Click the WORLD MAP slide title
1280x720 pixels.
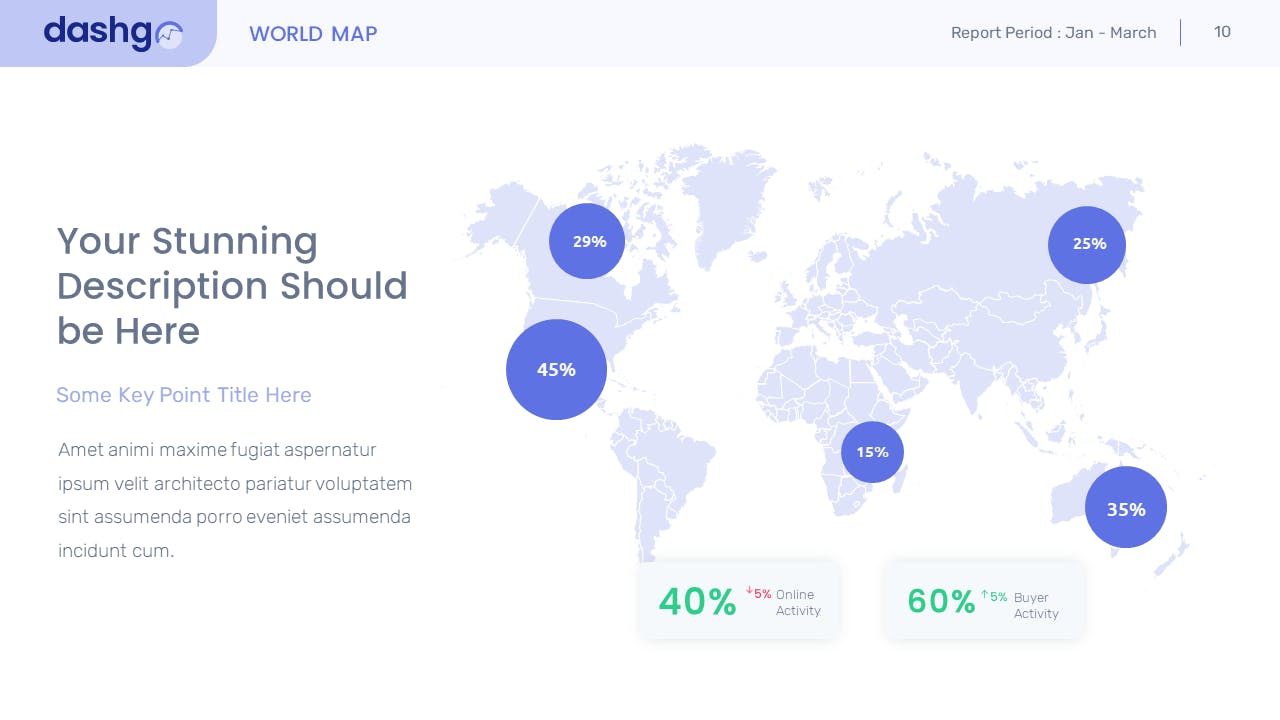313,34
